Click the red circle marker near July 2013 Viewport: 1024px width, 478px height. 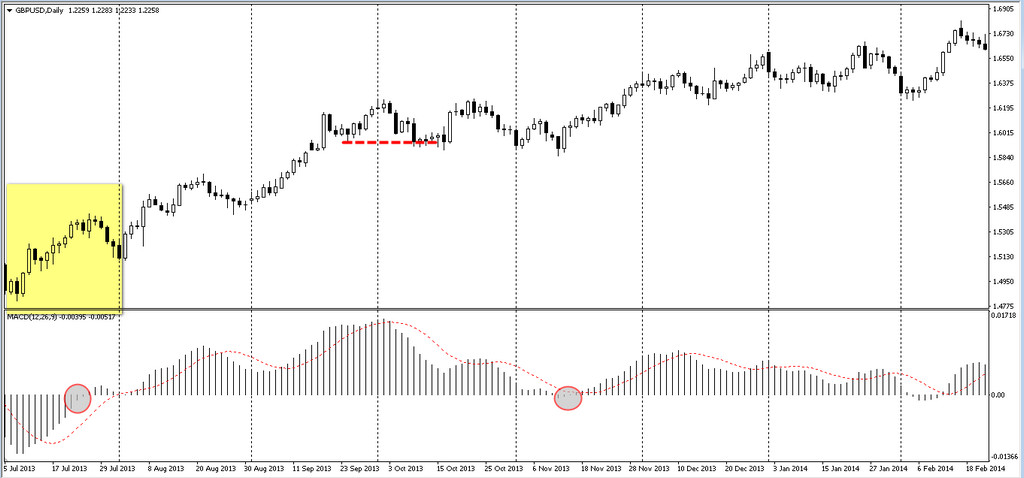point(77,398)
